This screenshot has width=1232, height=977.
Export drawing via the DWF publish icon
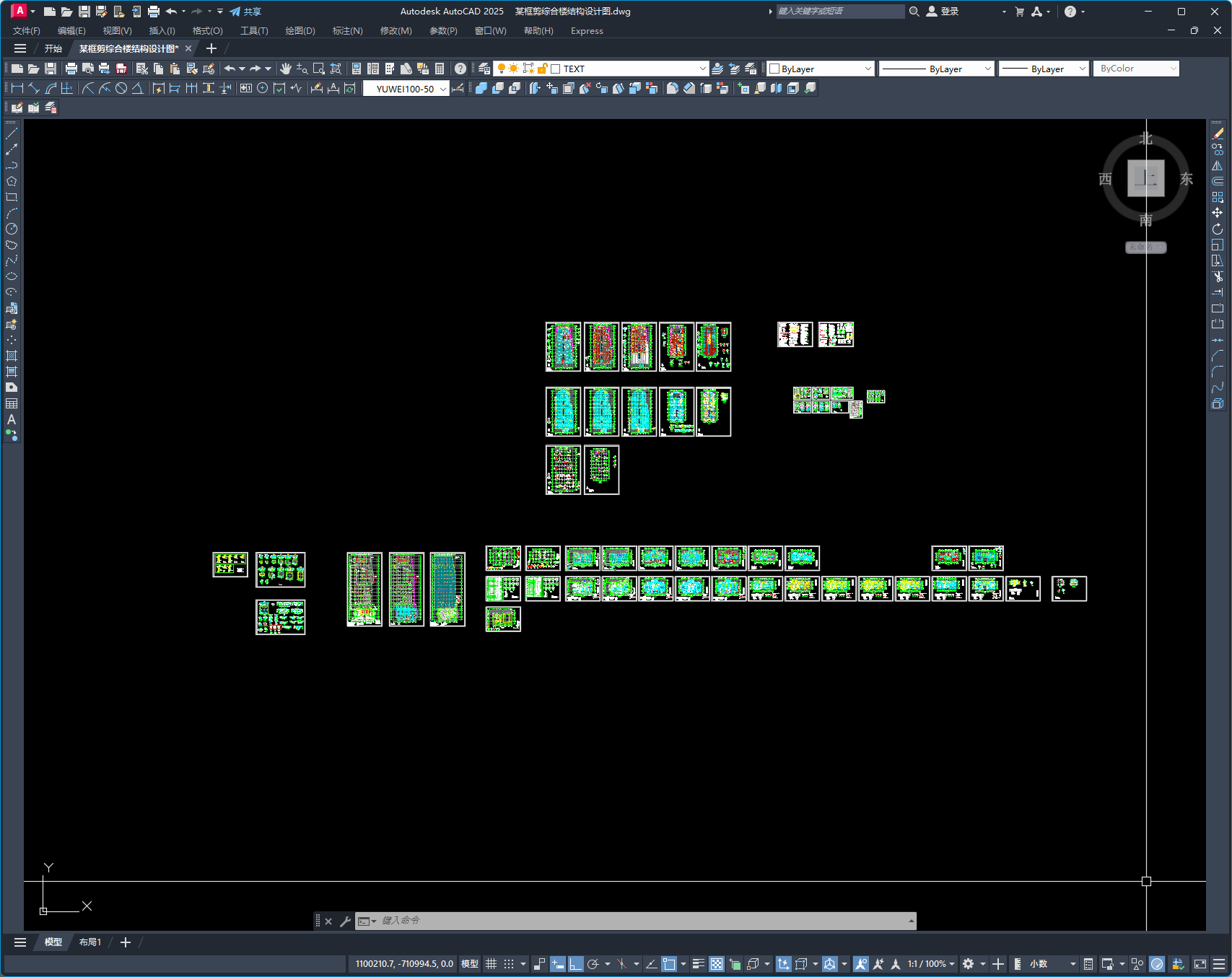click(x=121, y=69)
